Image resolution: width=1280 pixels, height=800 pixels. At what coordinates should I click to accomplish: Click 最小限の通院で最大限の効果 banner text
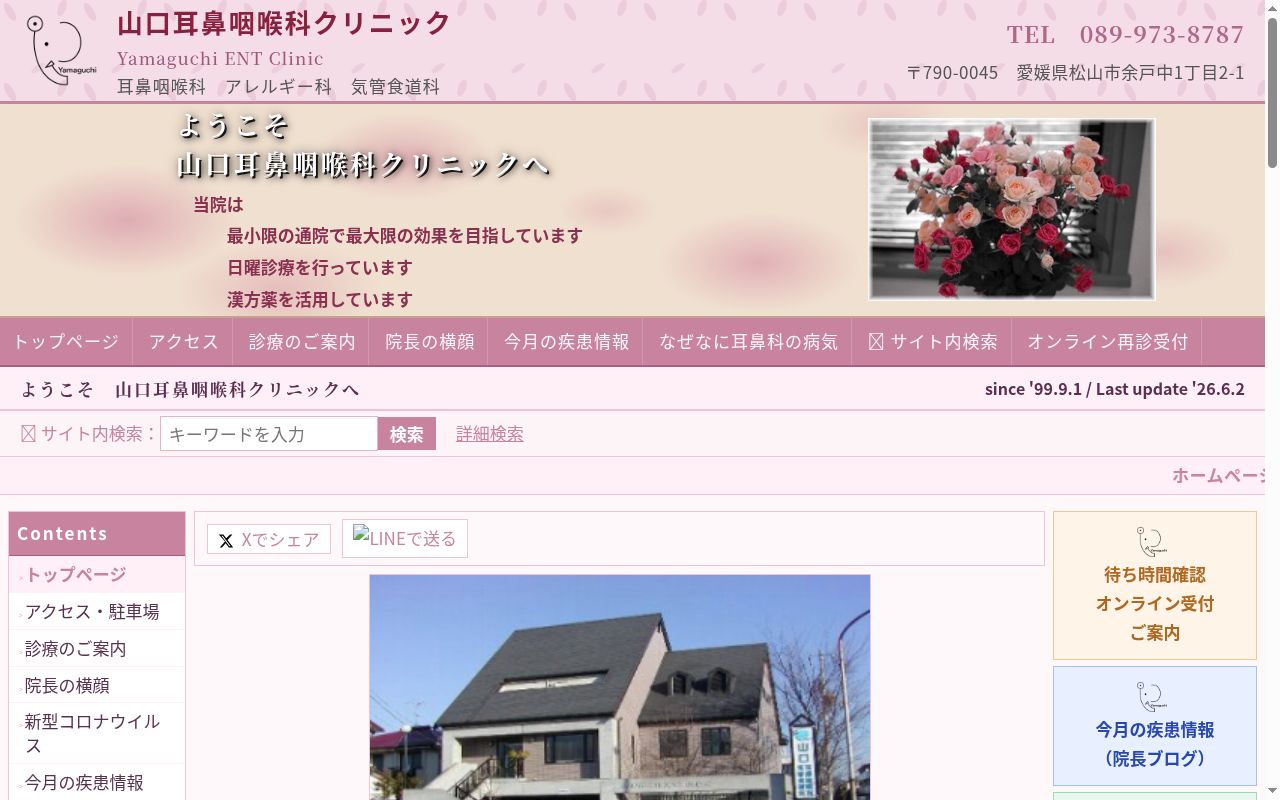[x=404, y=236]
